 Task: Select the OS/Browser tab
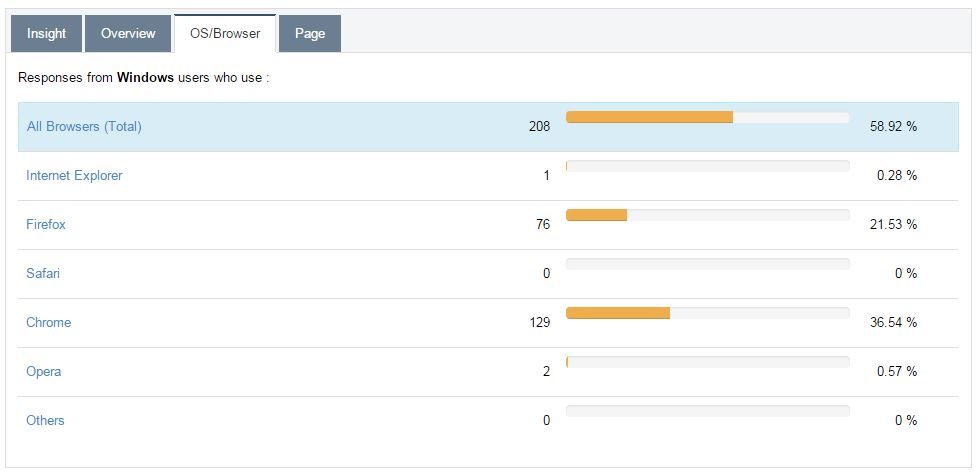coord(225,34)
